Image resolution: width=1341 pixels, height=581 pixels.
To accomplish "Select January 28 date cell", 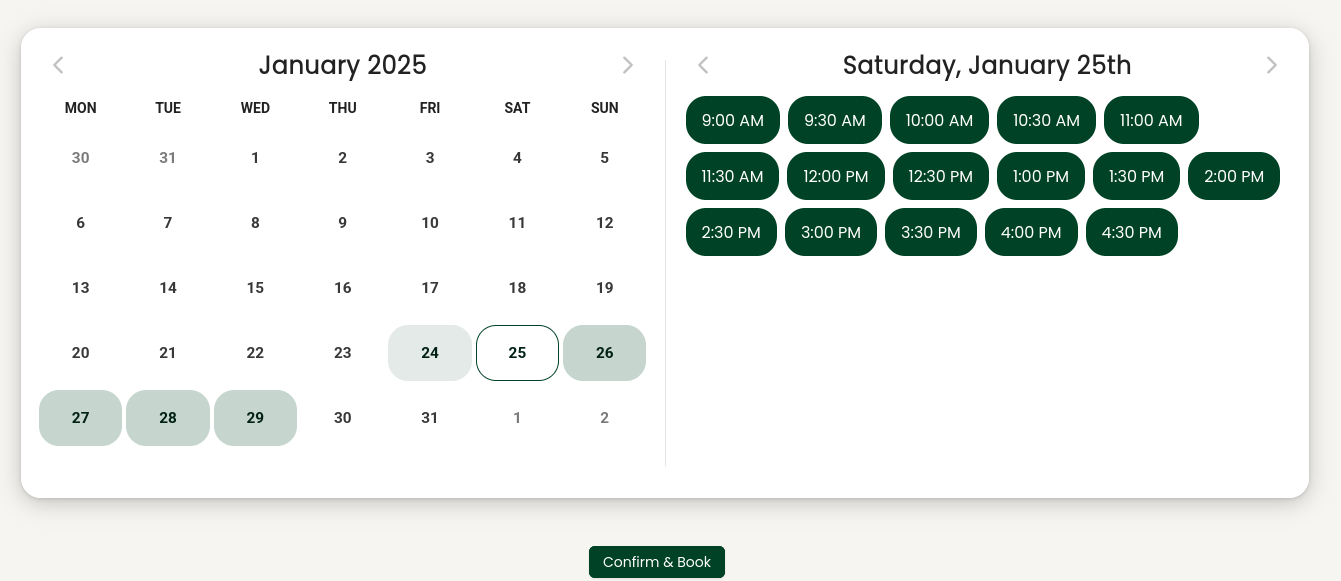I will click(x=168, y=418).
